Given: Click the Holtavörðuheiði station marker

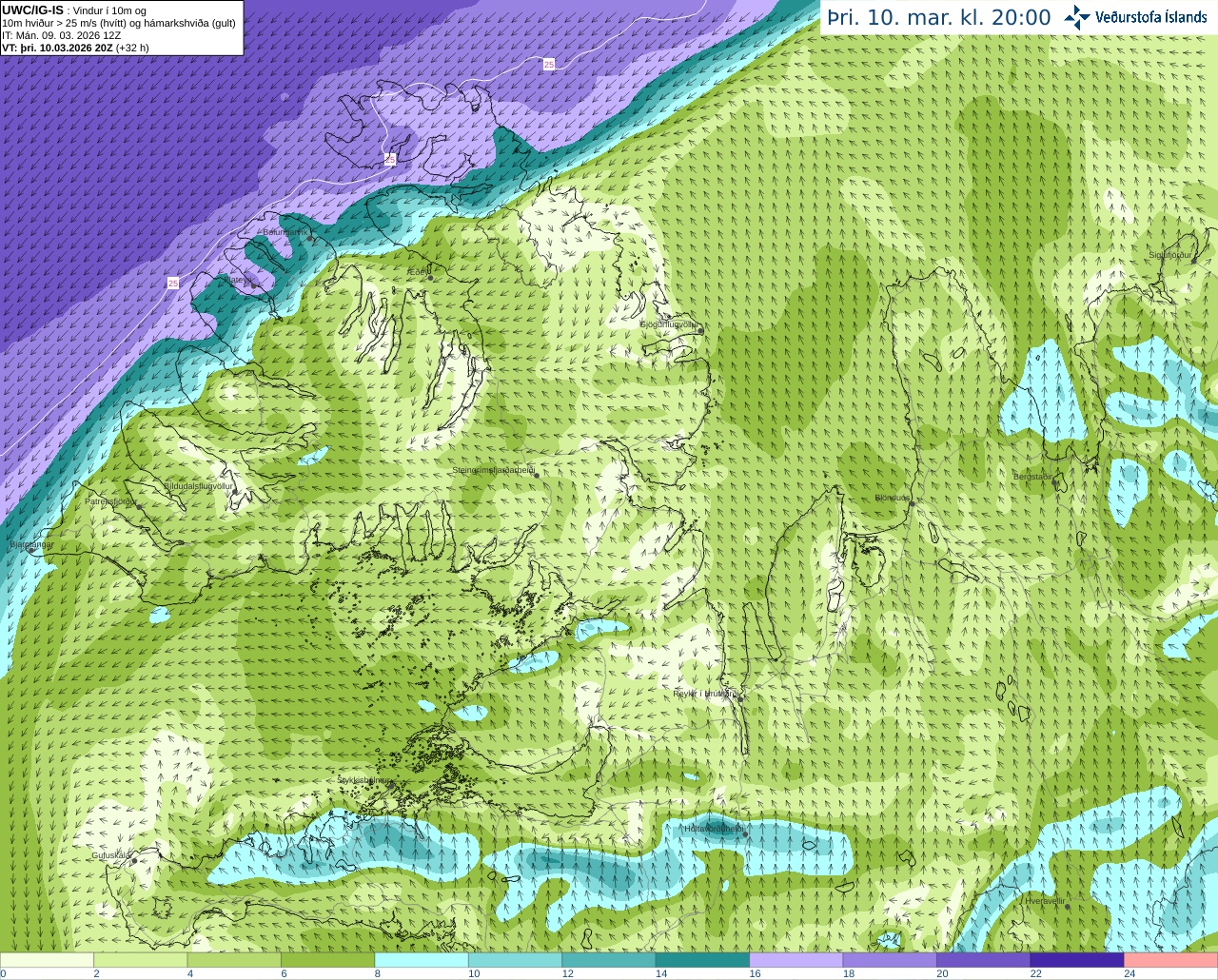Looking at the screenshot, I should (745, 835).
